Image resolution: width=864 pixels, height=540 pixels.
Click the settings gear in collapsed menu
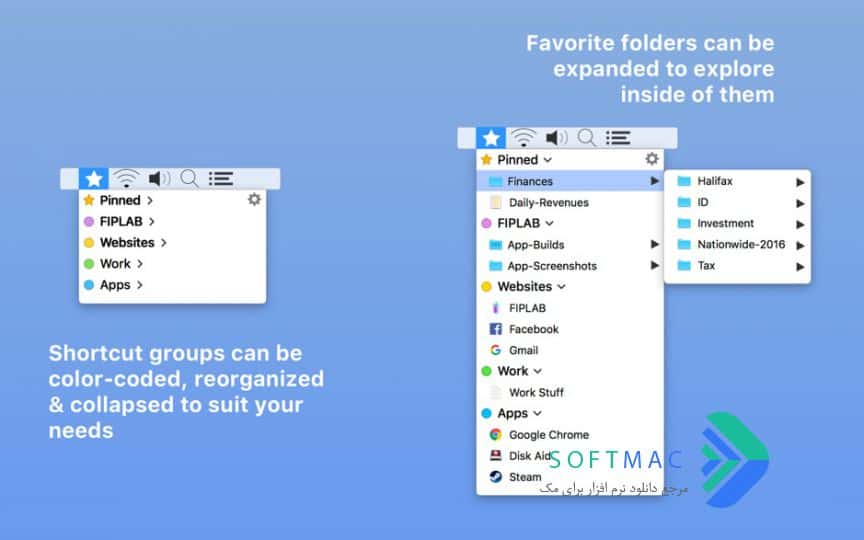point(254,199)
